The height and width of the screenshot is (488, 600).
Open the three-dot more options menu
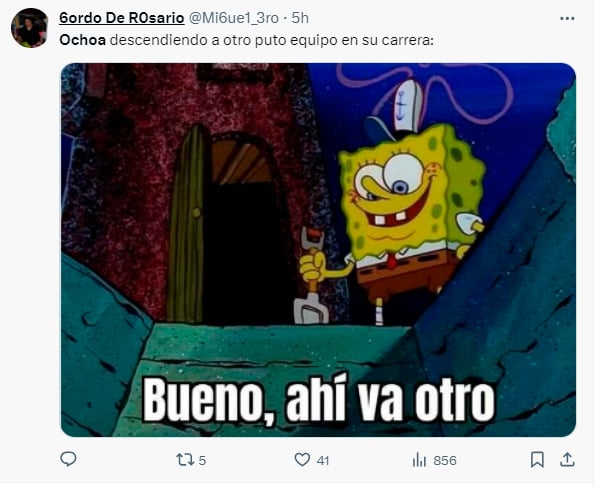coord(567,18)
